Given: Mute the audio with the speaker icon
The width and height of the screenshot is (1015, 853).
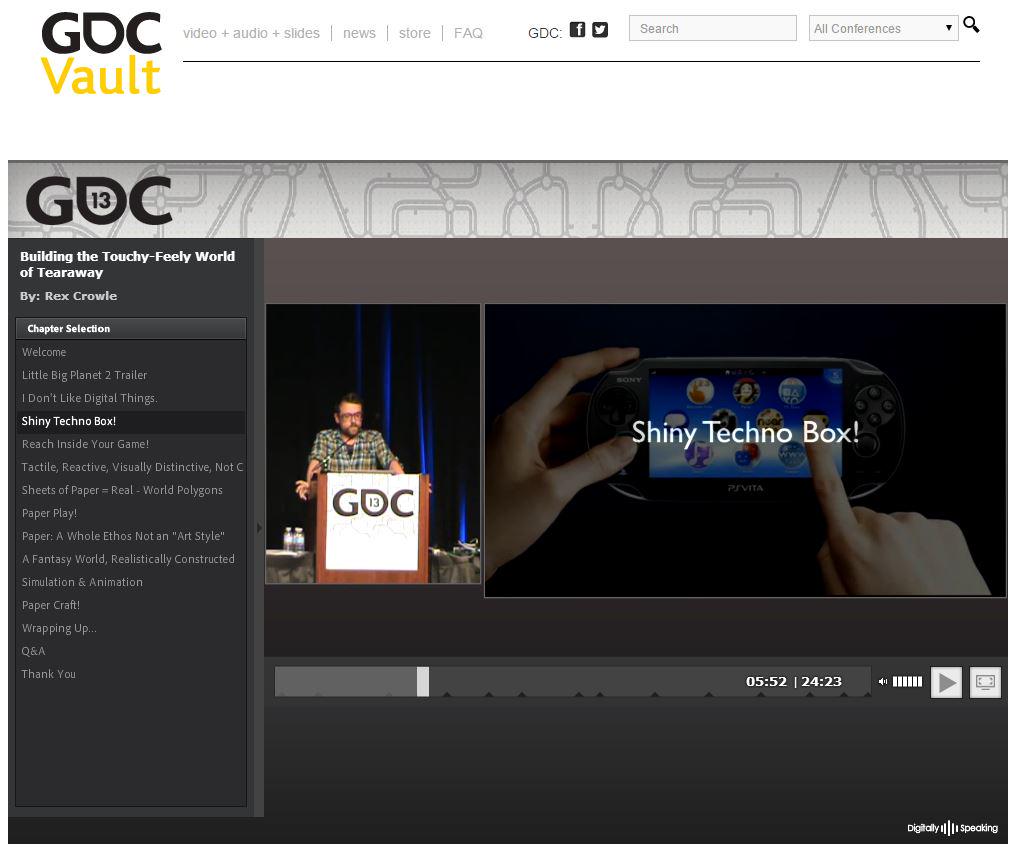Looking at the screenshot, I should tap(882, 681).
